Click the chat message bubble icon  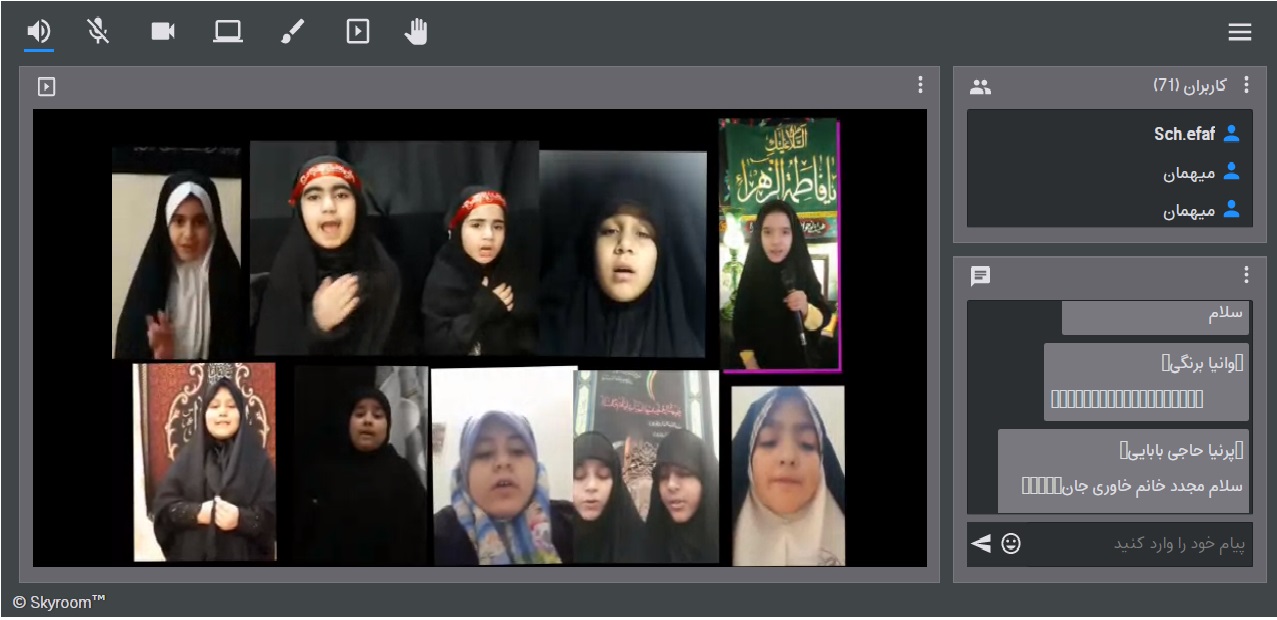click(980, 275)
